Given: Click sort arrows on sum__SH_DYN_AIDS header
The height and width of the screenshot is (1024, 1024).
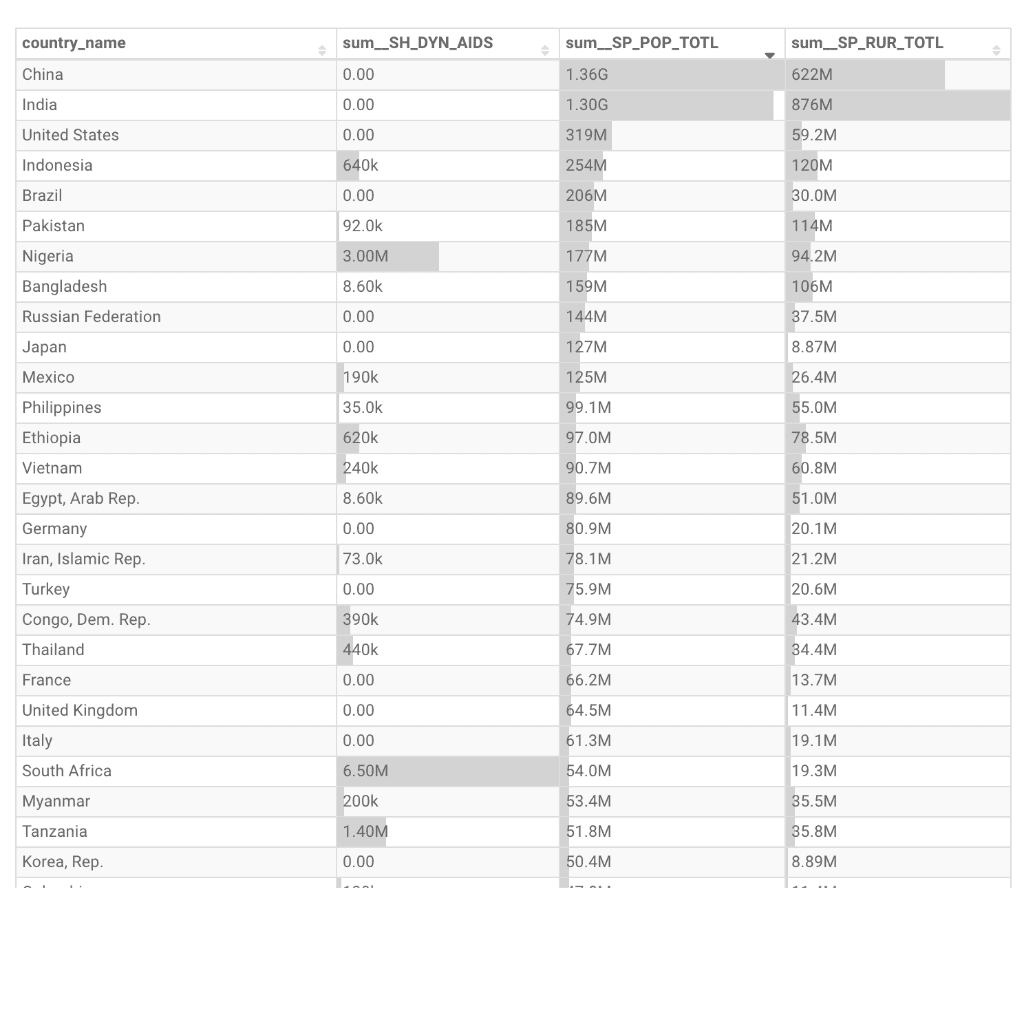Looking at the screenshot, I should pos(545,50).
